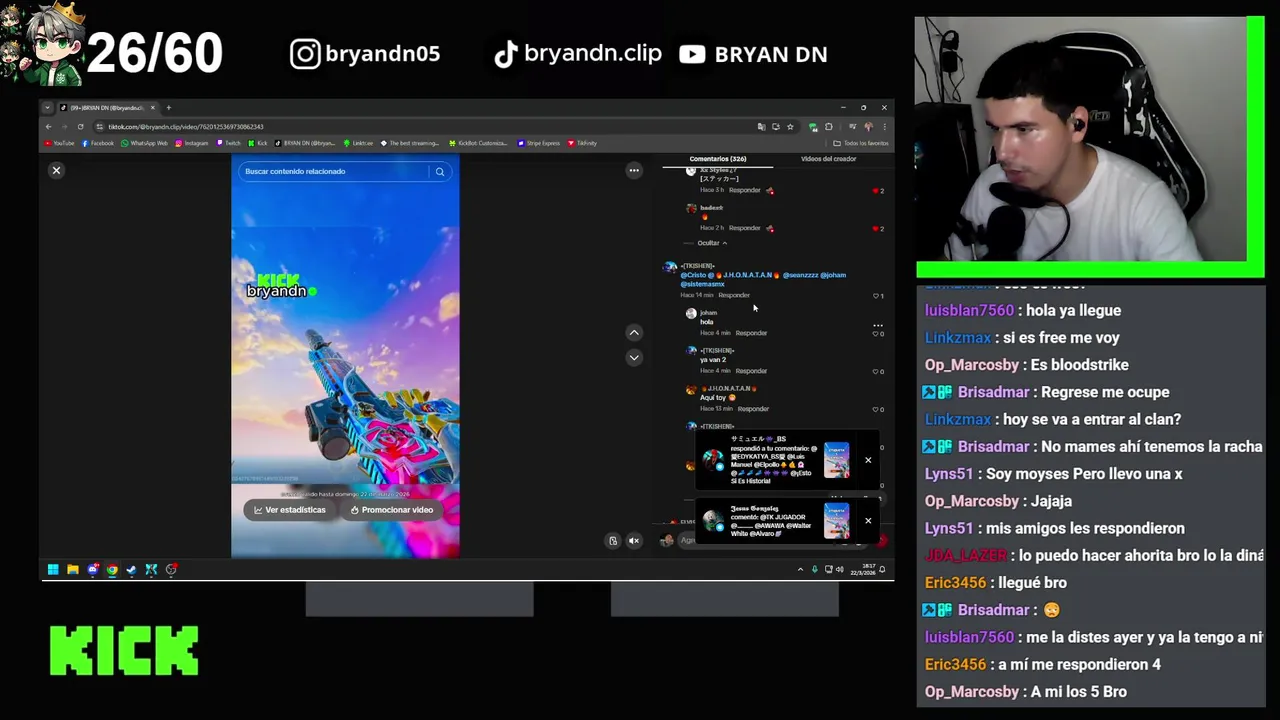Open video thumbnail in reply notification
Viewport: 1280px width, 720px height.
tap(836, 460)
